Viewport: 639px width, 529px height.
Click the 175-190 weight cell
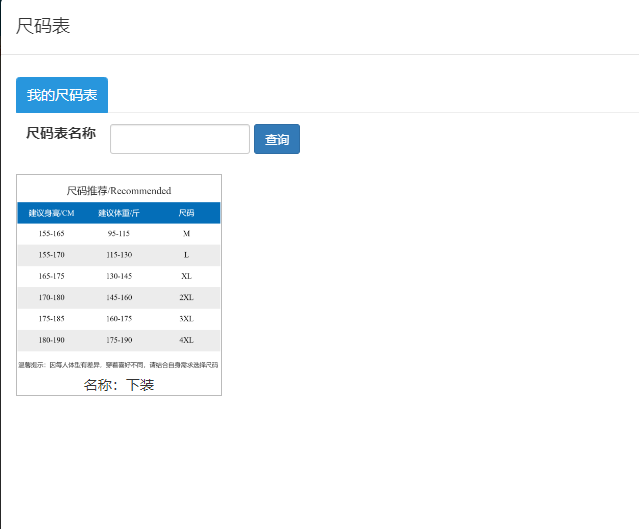[x=119, y=340]
